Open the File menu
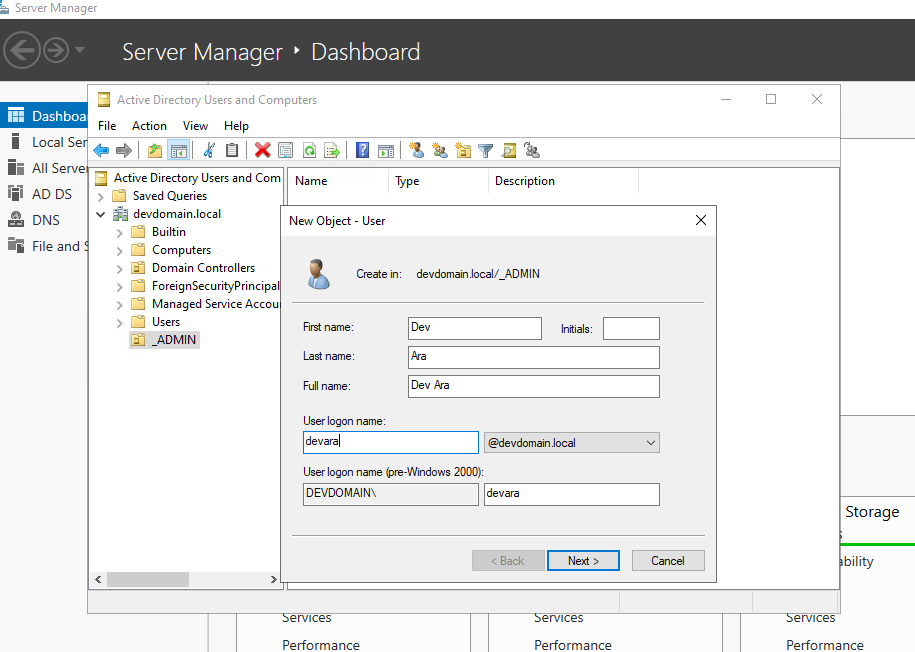This screenshot has height=652, width=915. (x=107, y=125)
